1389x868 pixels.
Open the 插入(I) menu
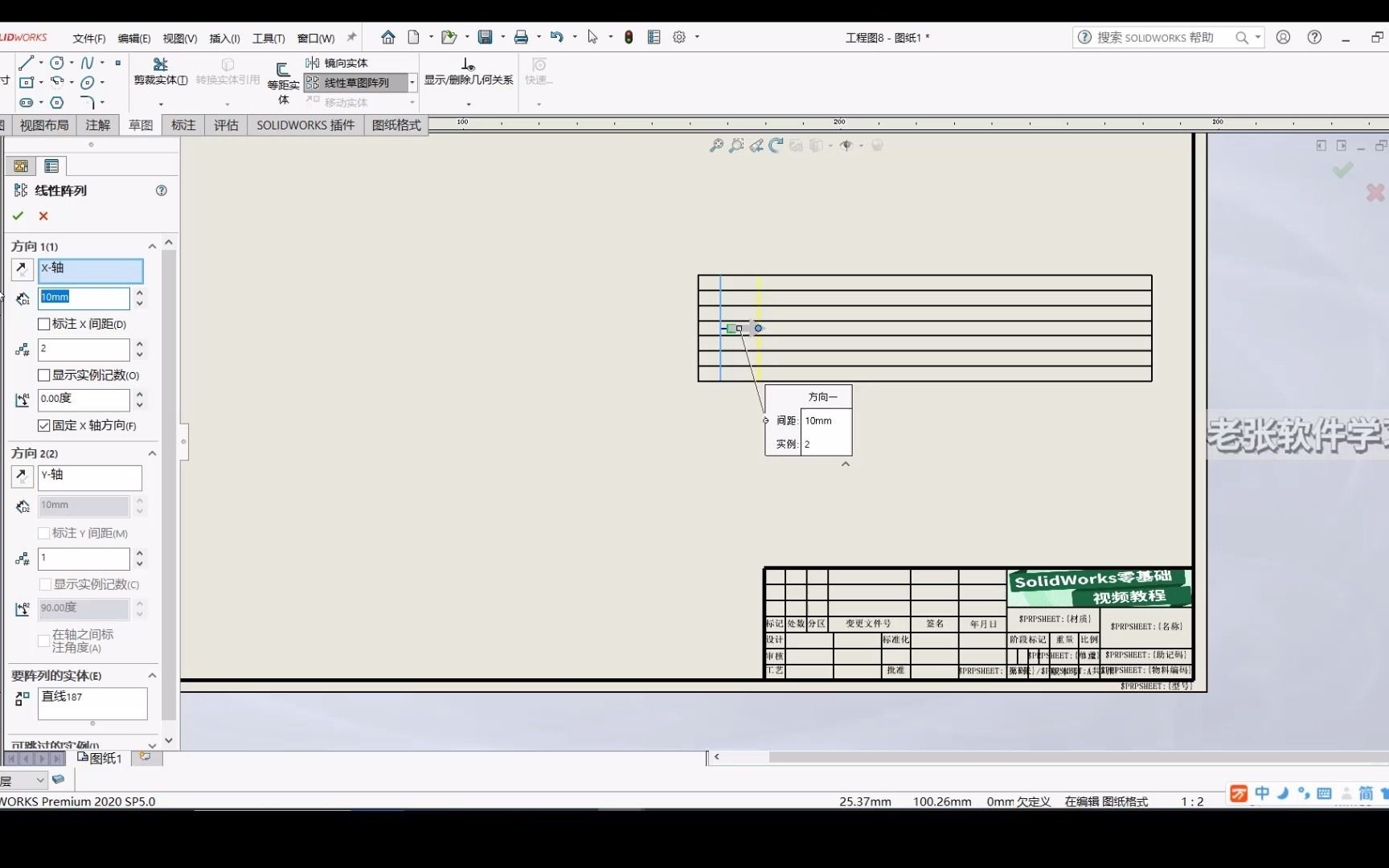pos(224,38)
